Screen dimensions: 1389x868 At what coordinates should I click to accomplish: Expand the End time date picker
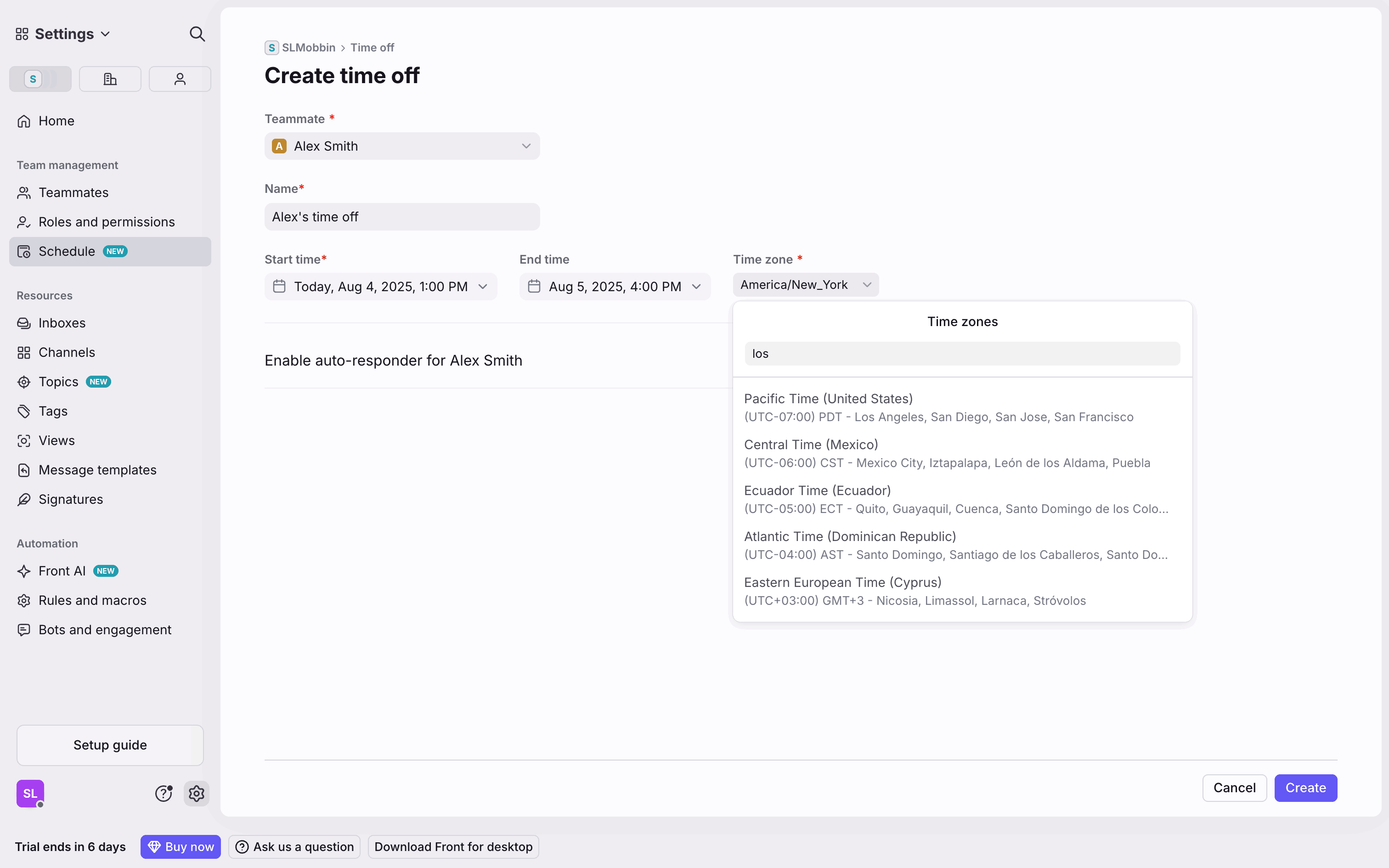pos(615,287)
